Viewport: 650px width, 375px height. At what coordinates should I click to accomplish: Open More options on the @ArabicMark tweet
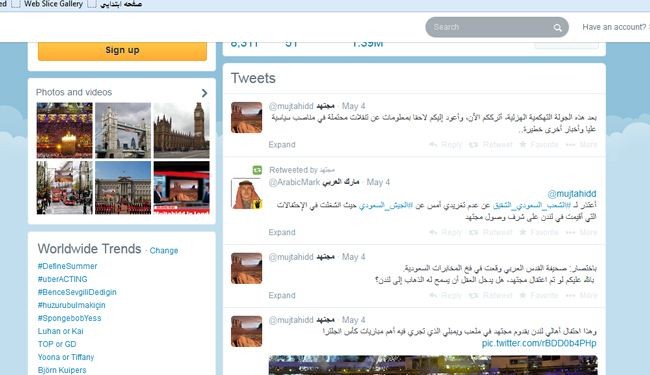(582, 232)
